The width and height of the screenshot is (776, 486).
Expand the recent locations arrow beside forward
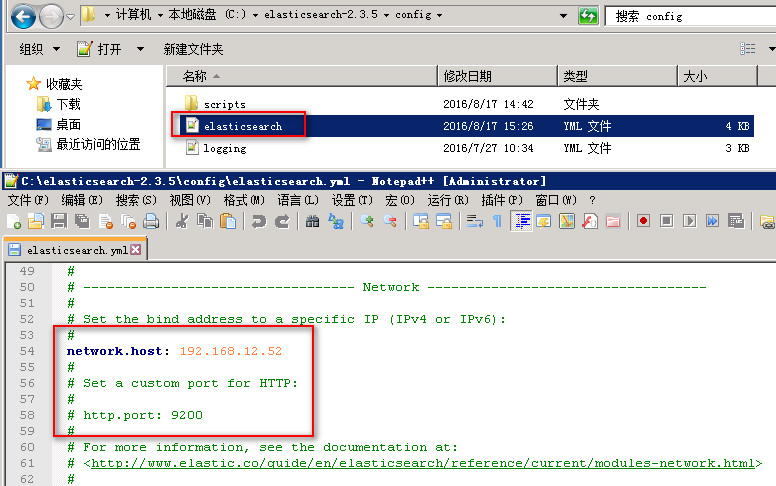point(70,16)
